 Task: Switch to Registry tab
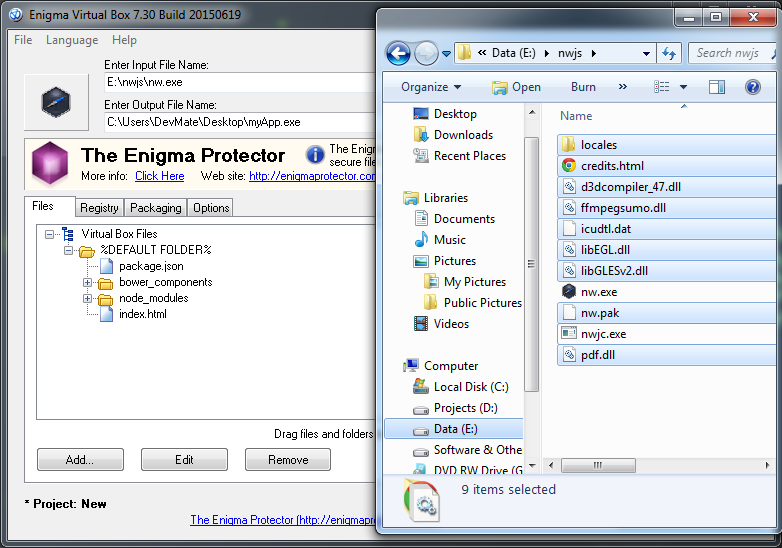pyautogui.click(x=99, y=207)
